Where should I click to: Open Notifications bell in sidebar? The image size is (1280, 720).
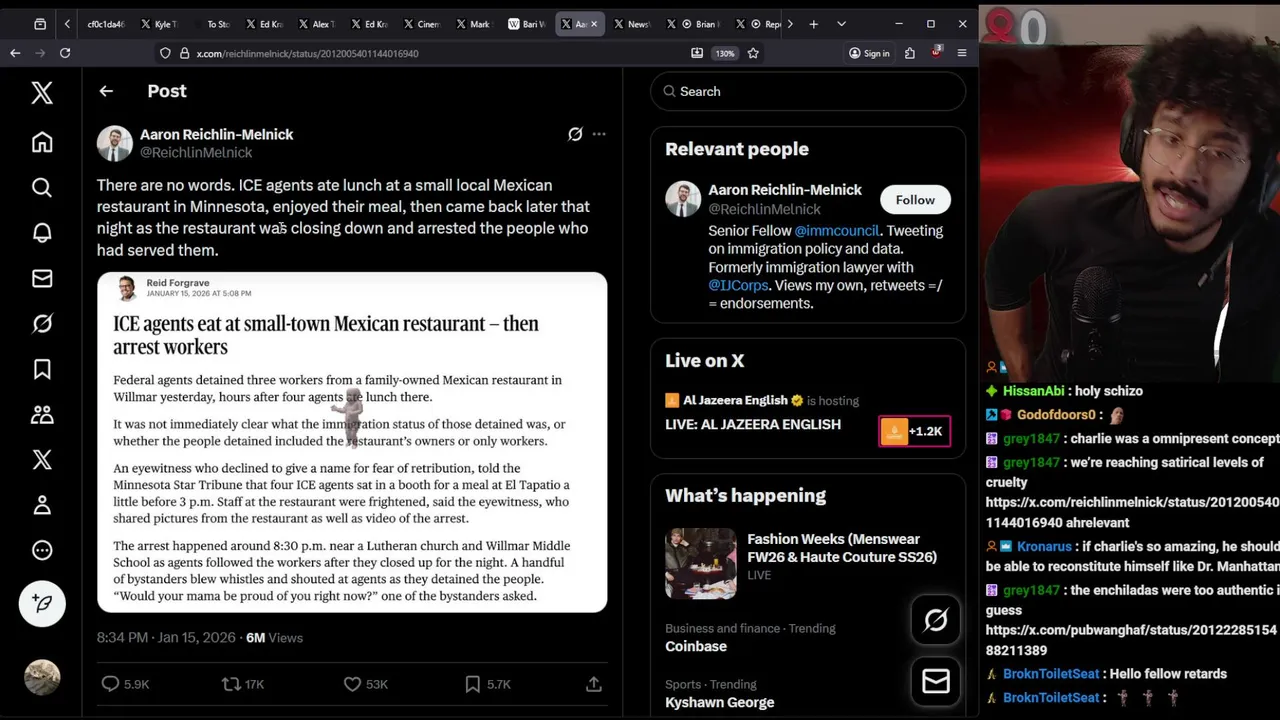tap(42, 232)
